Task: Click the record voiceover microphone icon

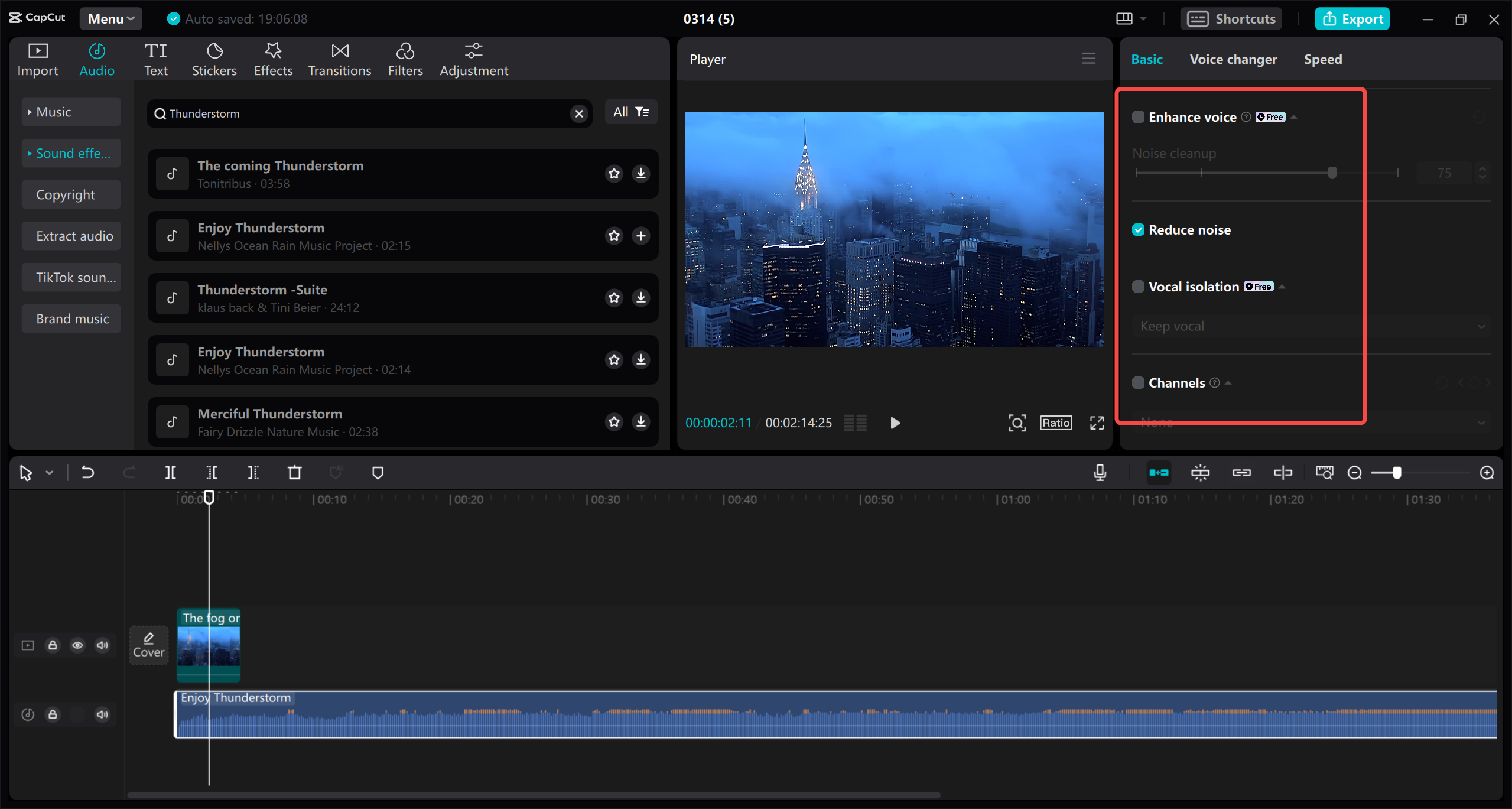Action: click(1100, 472)
